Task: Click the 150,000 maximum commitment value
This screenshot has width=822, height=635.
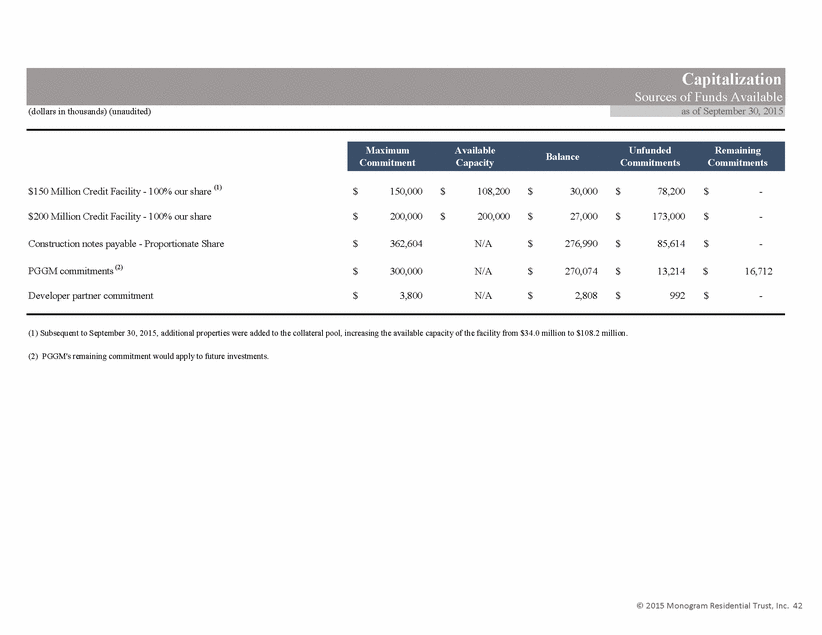Action: tap(406, 191)
